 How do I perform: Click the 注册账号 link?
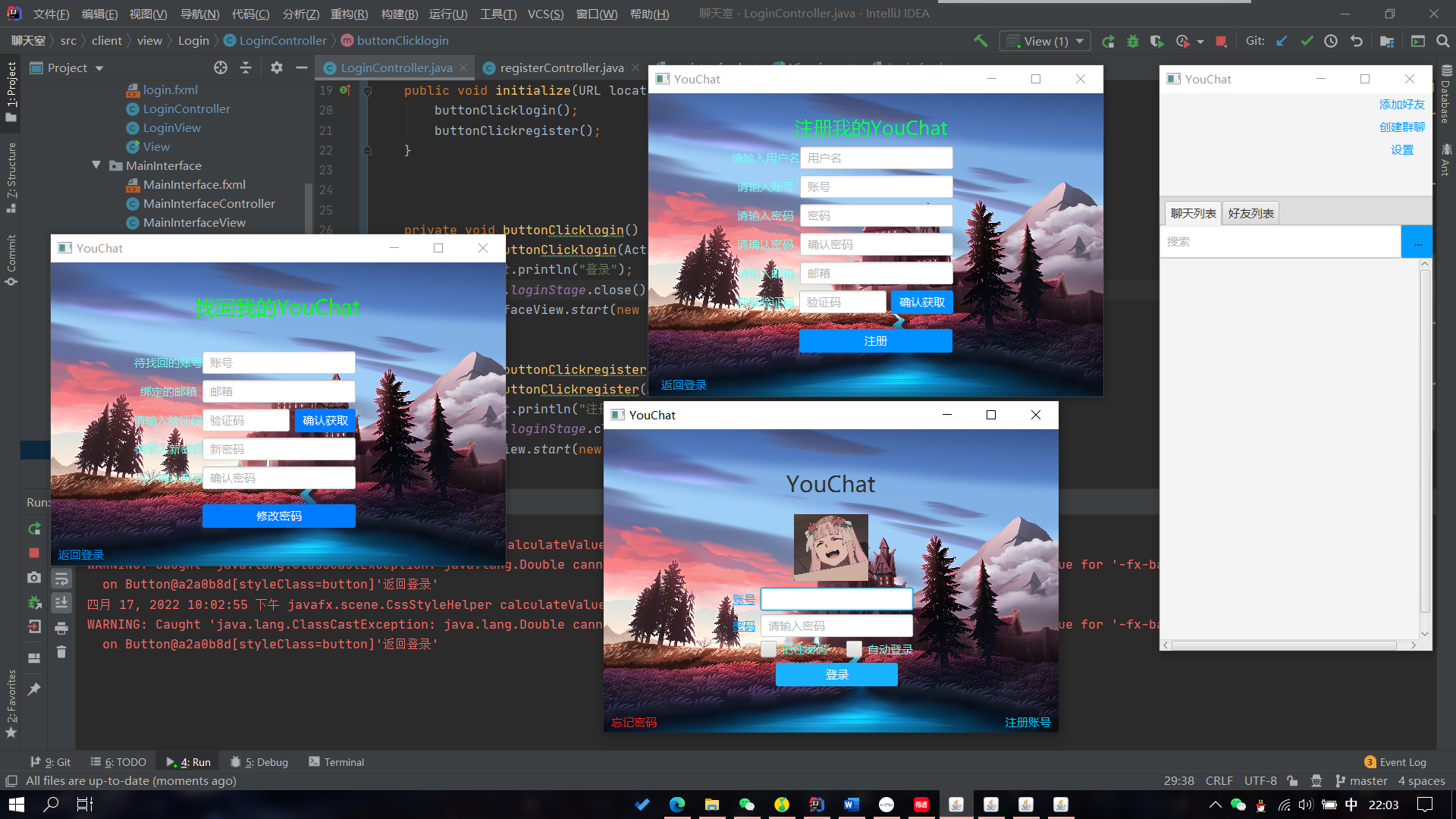[x=1028, y=722]
